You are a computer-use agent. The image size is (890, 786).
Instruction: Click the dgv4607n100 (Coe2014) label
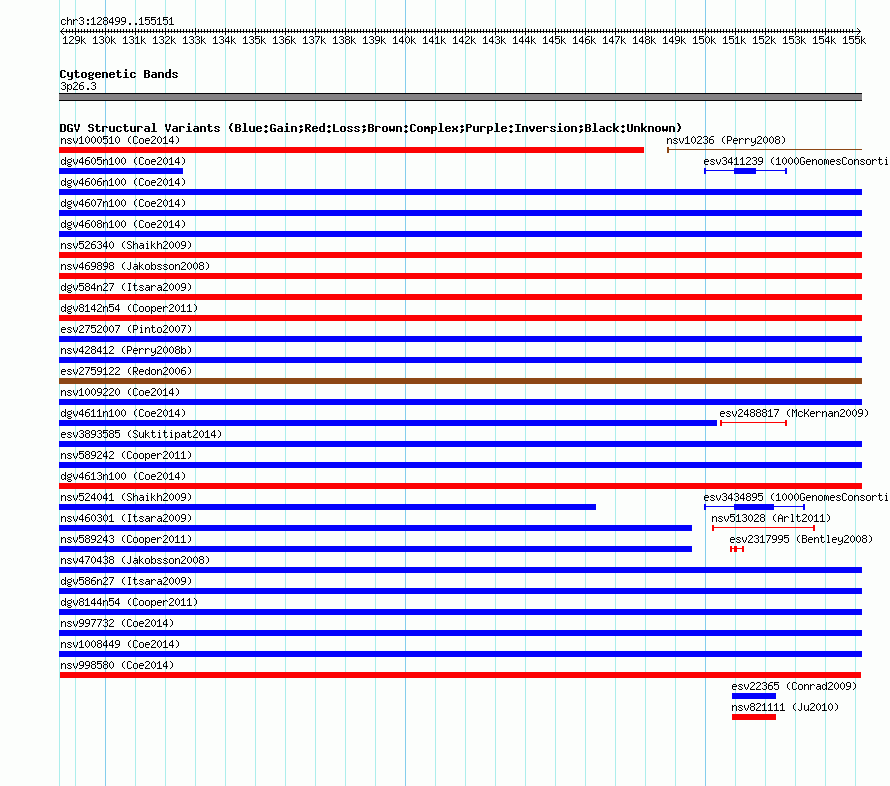pyautogui.click(x=123, y=203)
